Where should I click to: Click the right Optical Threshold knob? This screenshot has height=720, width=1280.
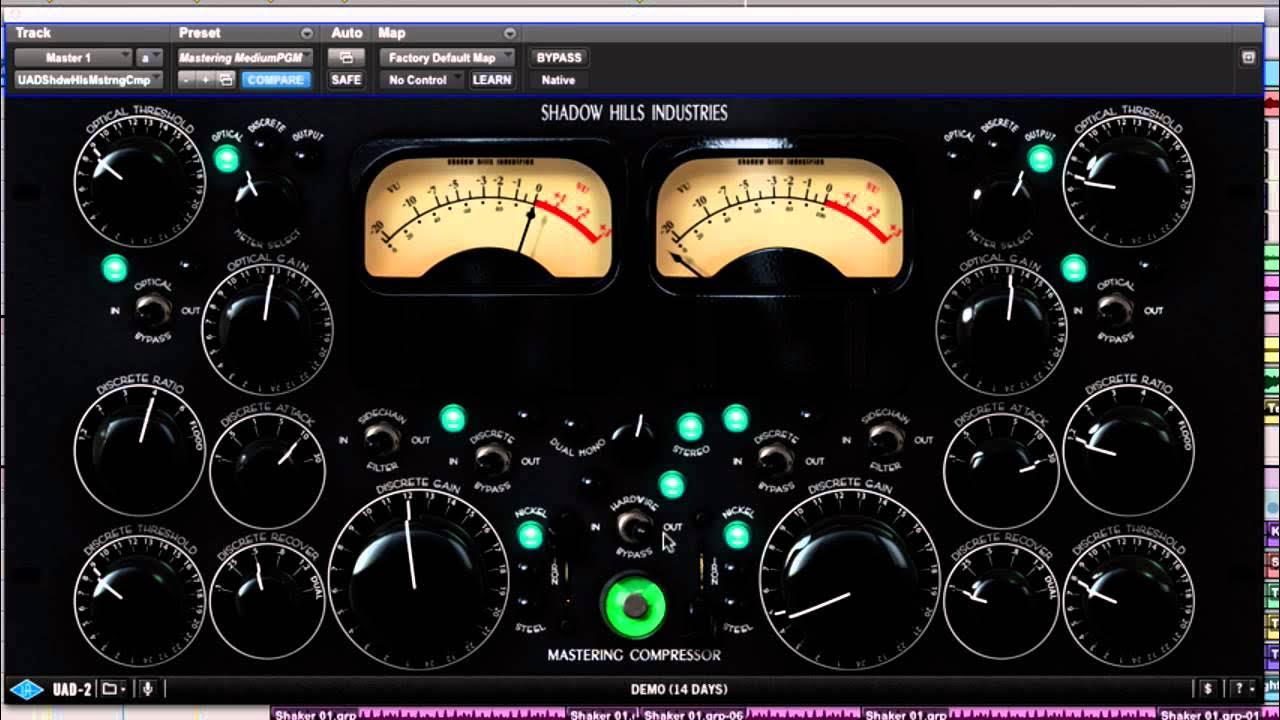[1128, 181]
